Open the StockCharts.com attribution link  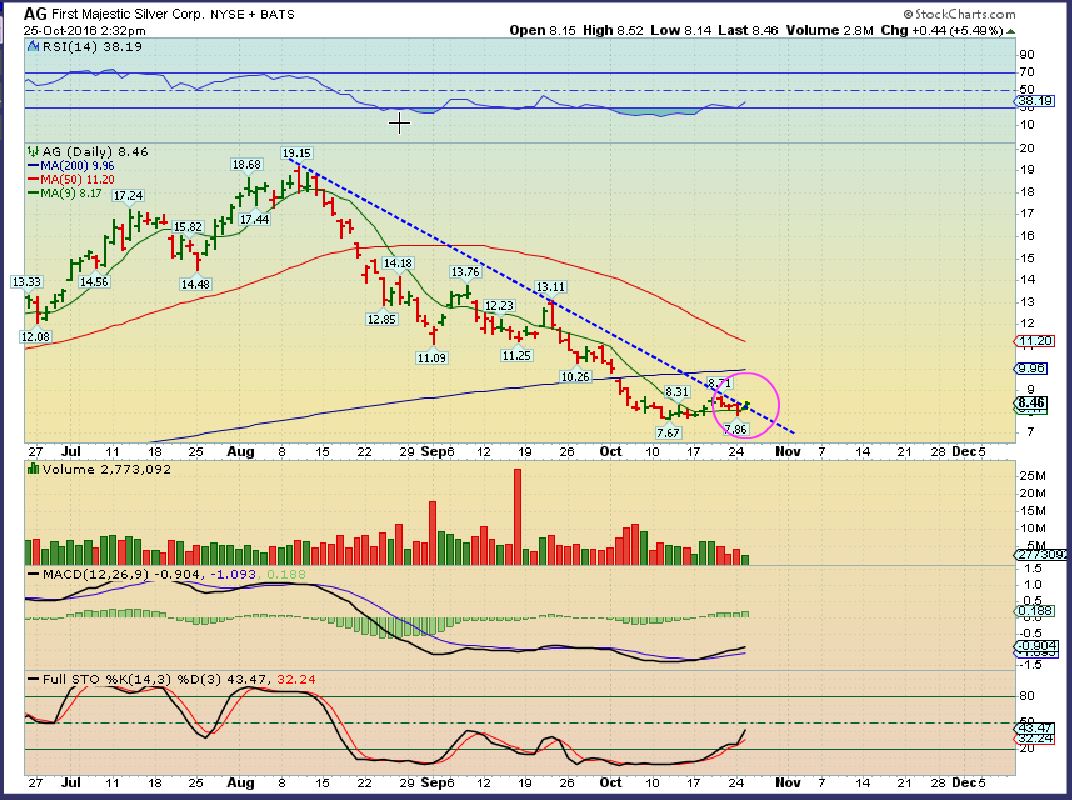click(x=959, y=14)
